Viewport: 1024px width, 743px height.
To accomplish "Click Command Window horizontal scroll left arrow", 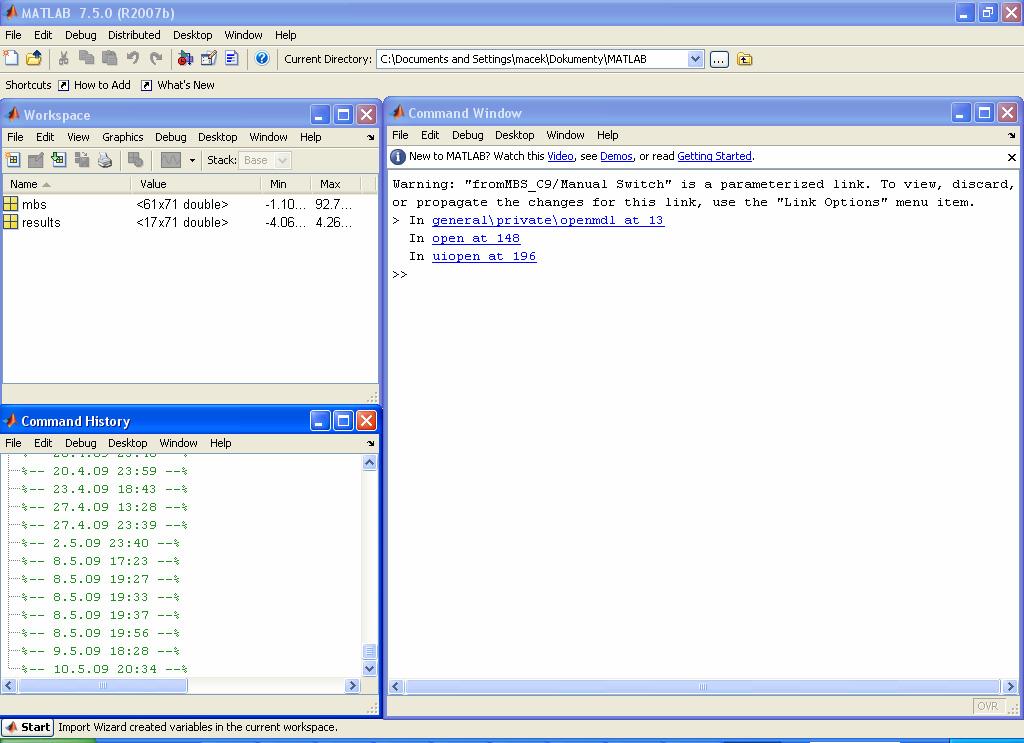I will pyautogui.click(x=396, y=687).
